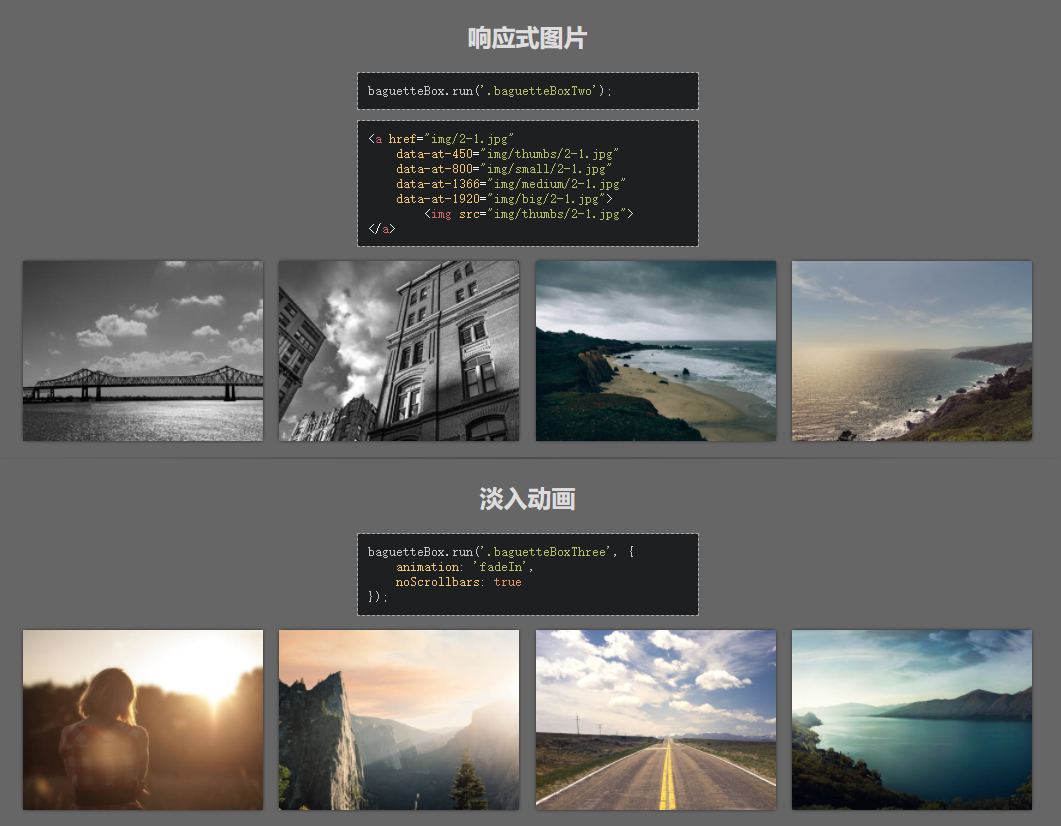Click the data-at-1366 attribute line
The width and height of the screenshot is (1061, 826).
510,184
